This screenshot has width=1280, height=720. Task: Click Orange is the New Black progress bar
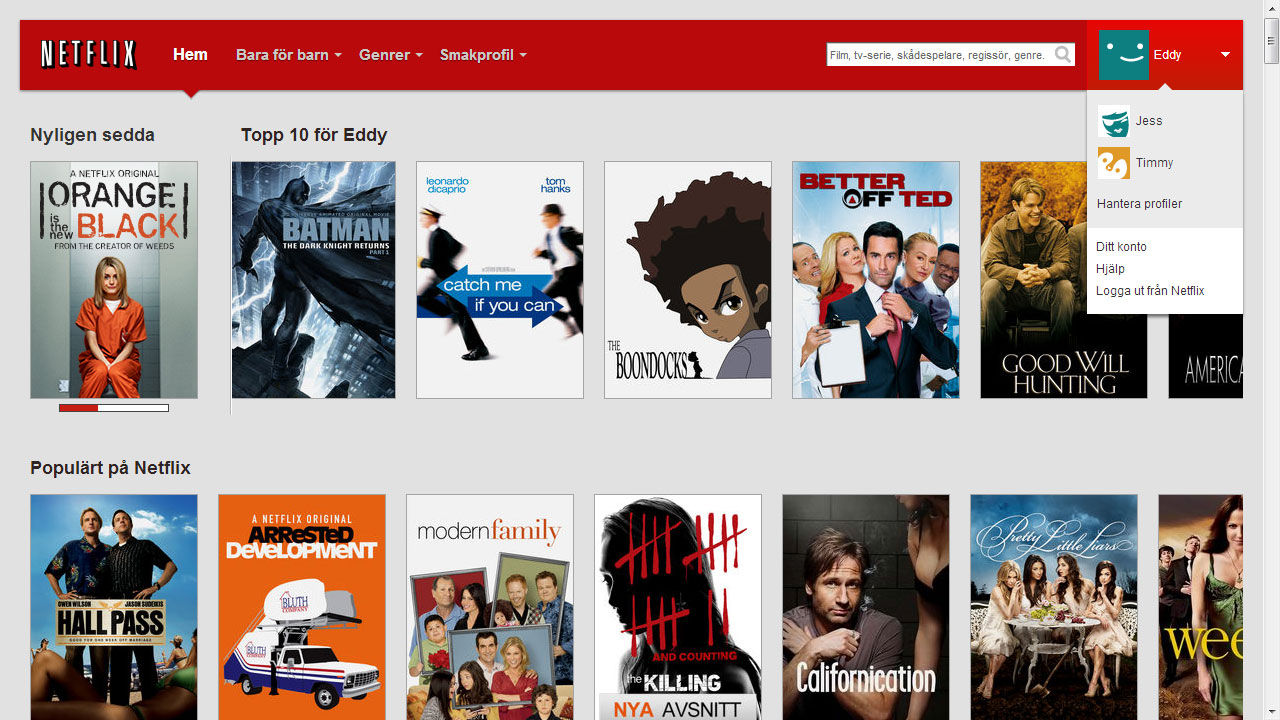tap(113, 408)
